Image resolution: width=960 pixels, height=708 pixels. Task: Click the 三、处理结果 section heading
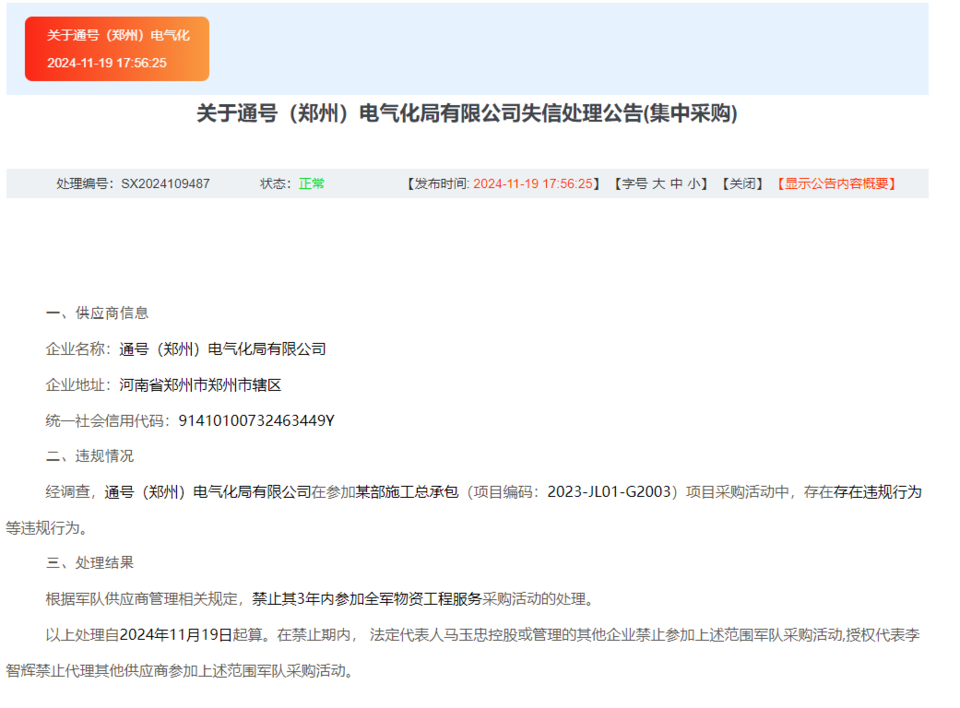(90, 563)
